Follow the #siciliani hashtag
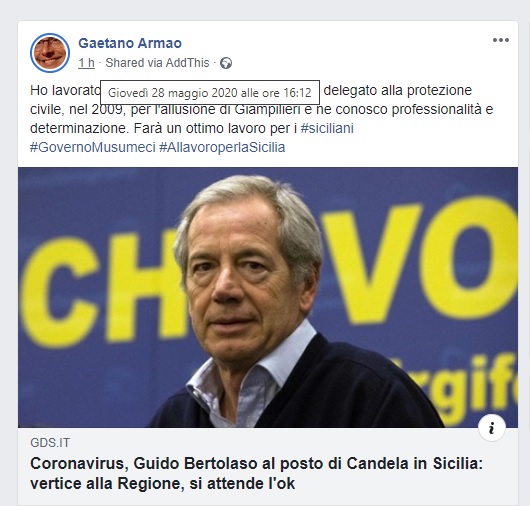Screen dimensions: 530x506 coord(327,128)
